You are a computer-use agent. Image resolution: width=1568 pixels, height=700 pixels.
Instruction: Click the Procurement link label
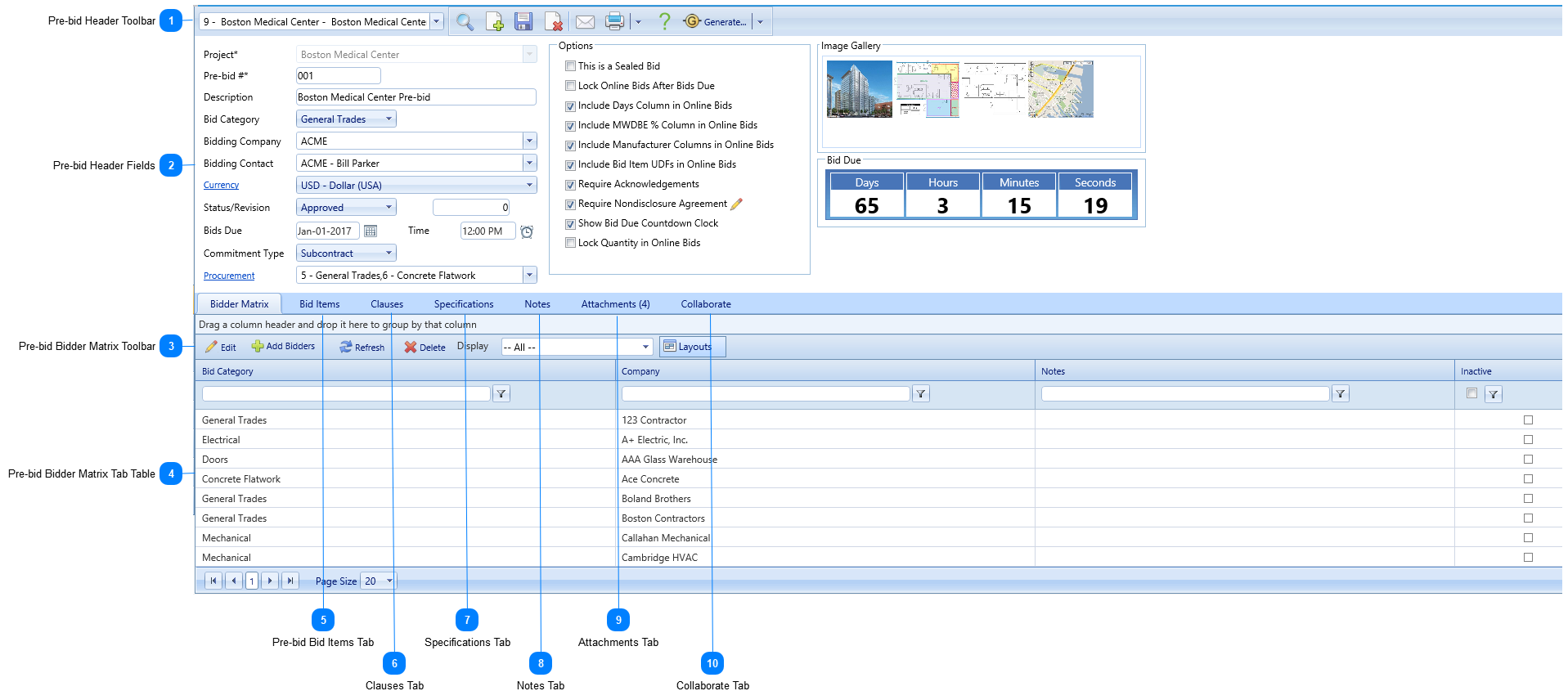pos(229,276)
